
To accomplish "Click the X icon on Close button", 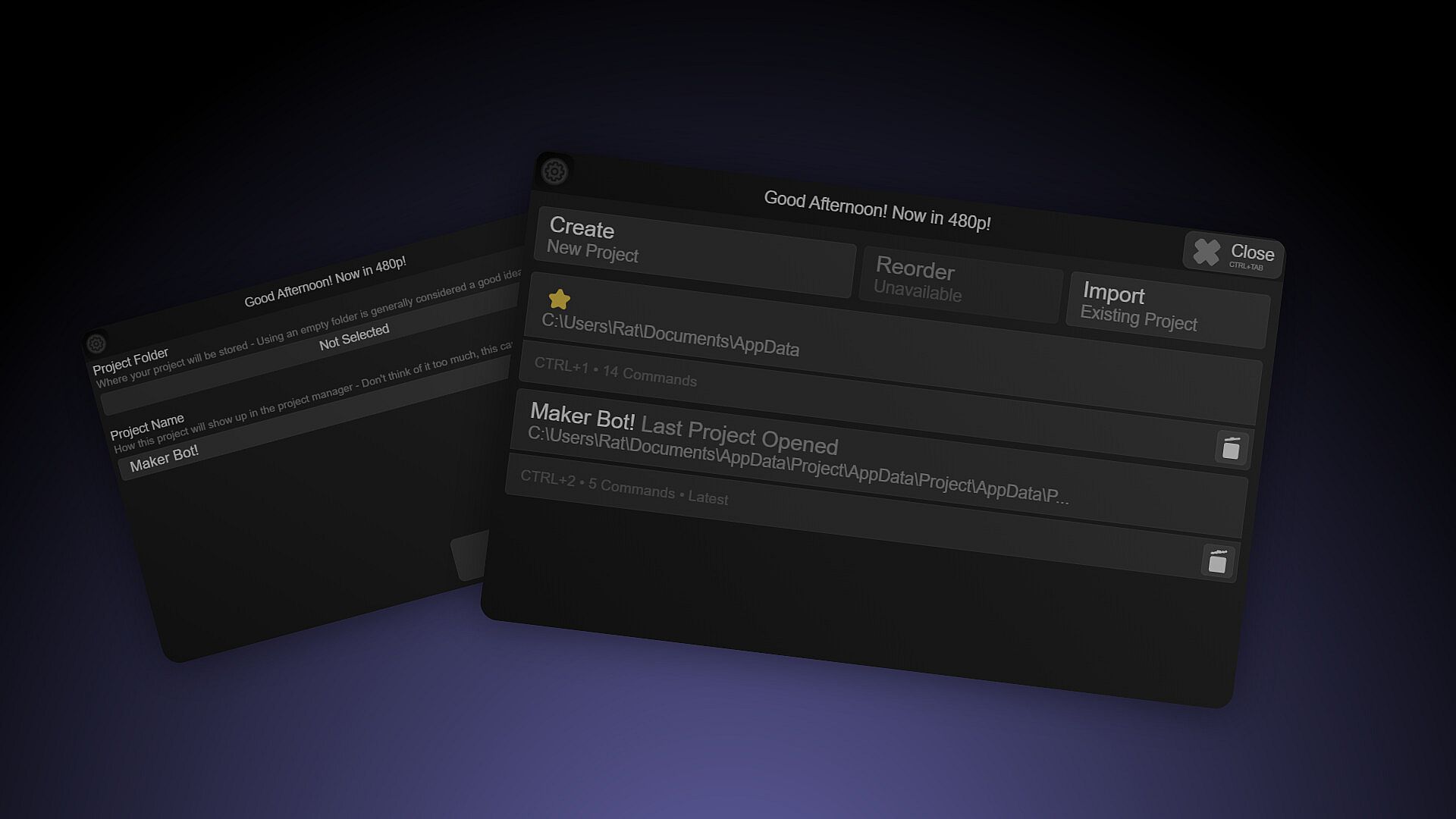I will tap(1207, 252).
